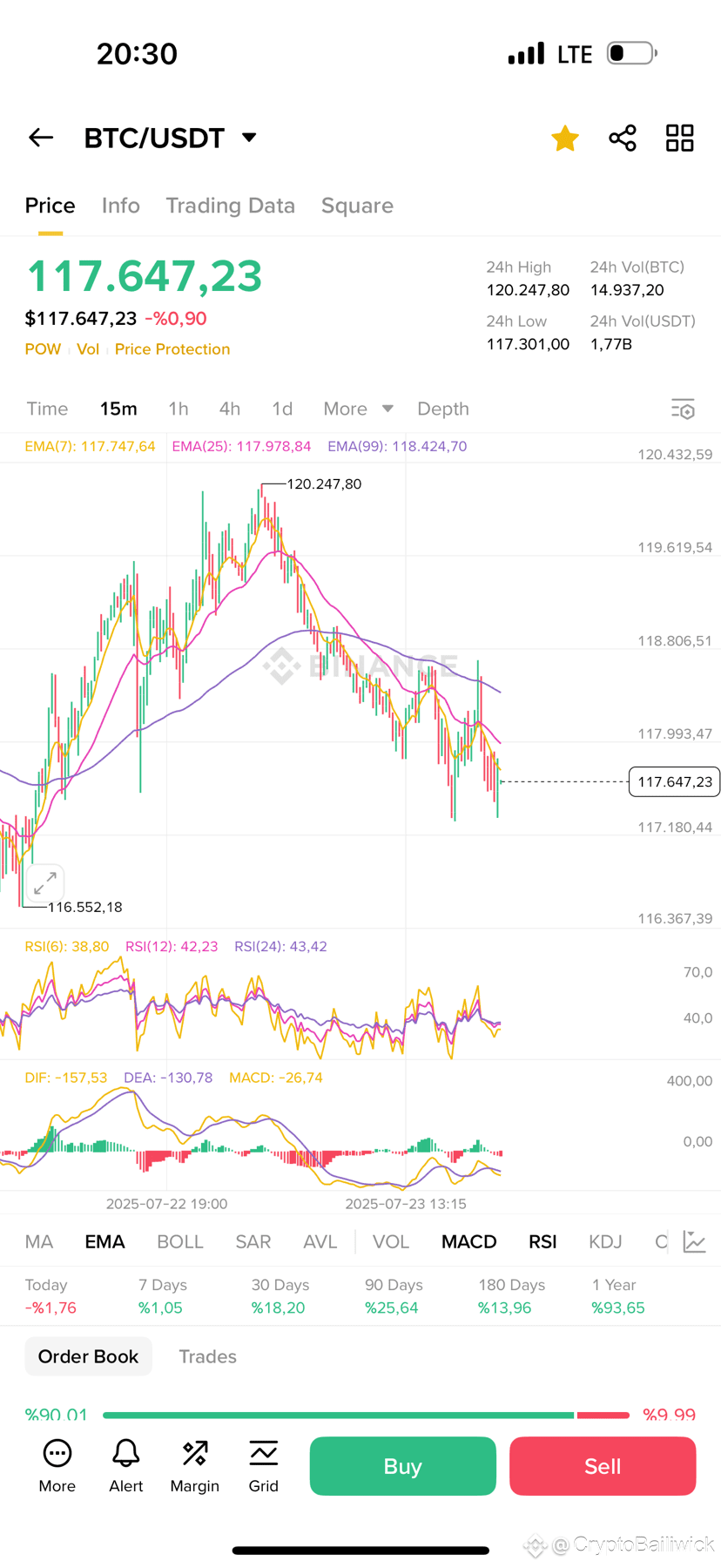Open the Square tab
The height and width of the screenshot is (1568, 721).
pos(357,206)
